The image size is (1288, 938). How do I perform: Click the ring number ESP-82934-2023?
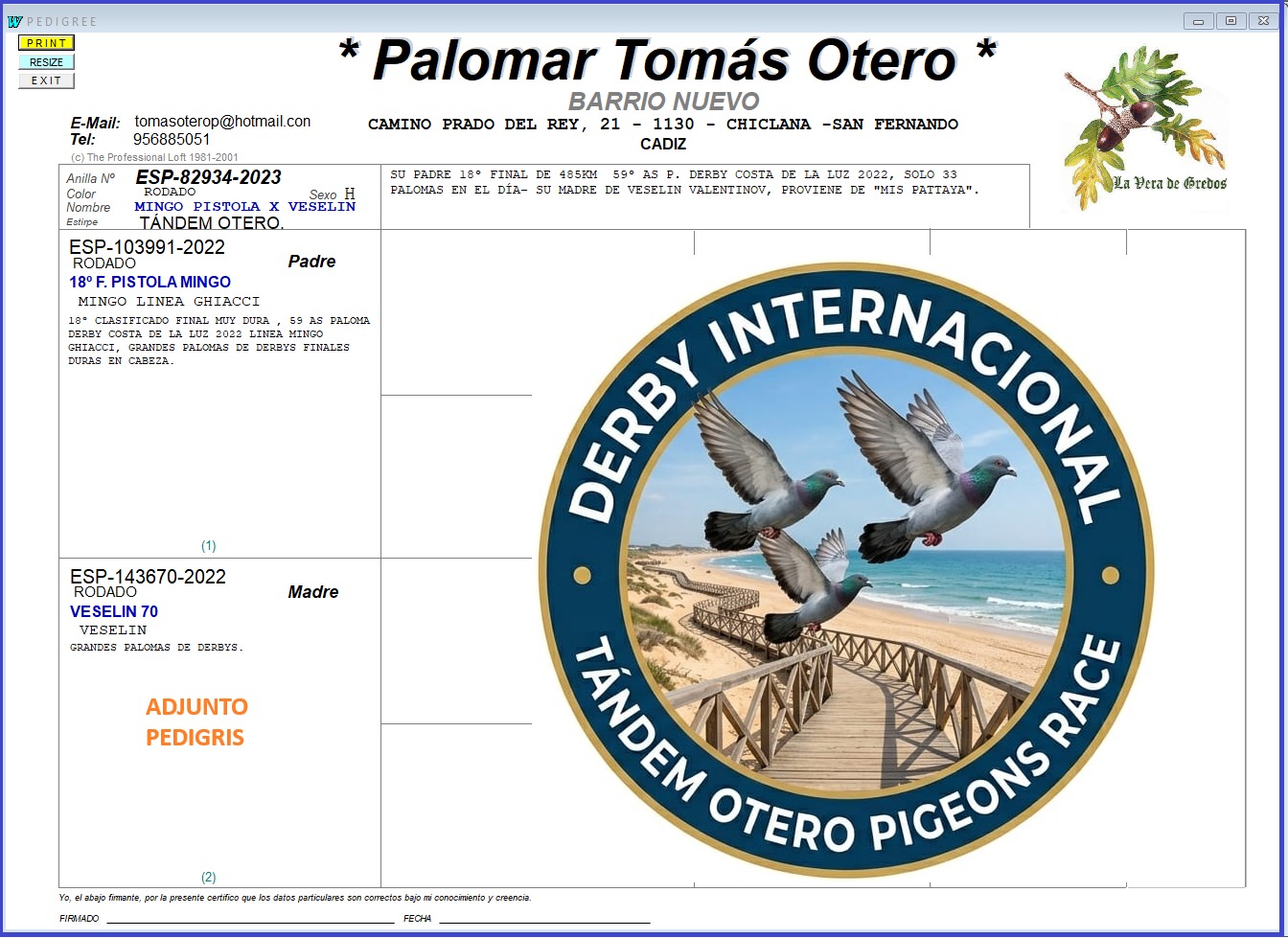pos(209,177)
